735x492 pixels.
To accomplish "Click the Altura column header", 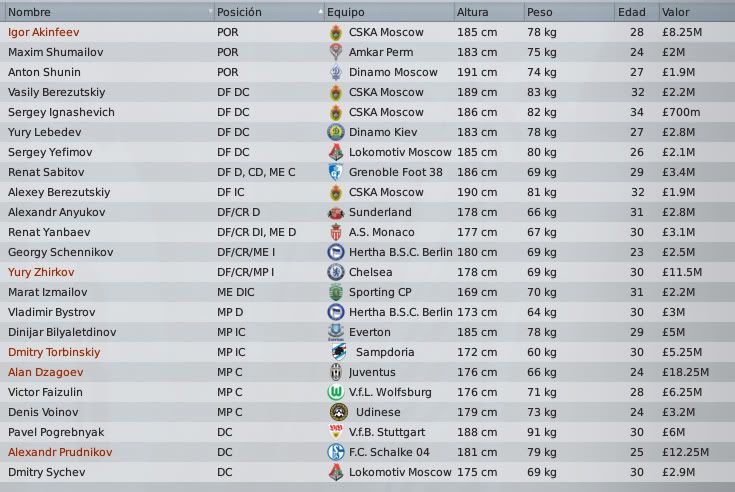I will (x=473, y=12).
